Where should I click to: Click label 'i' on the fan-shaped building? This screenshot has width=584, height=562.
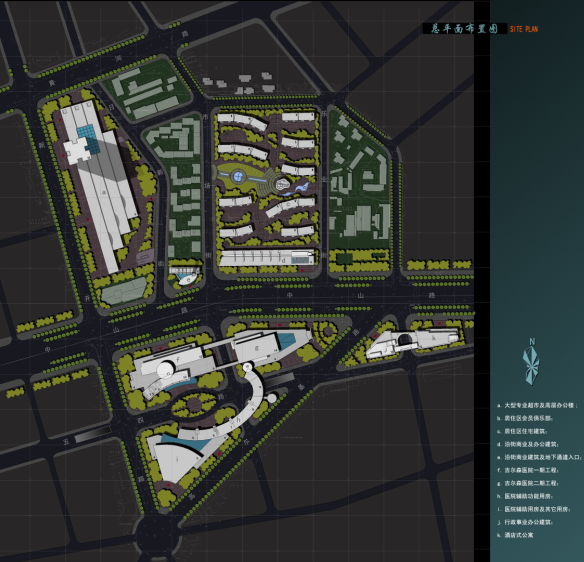[177, 459]
